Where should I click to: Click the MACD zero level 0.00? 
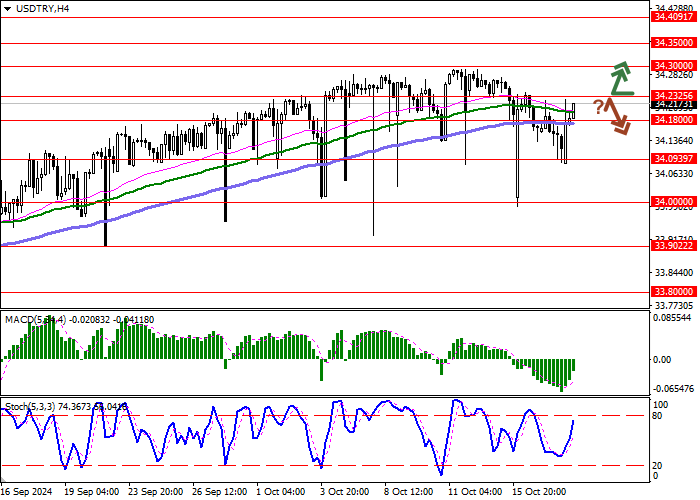point(662,360)
